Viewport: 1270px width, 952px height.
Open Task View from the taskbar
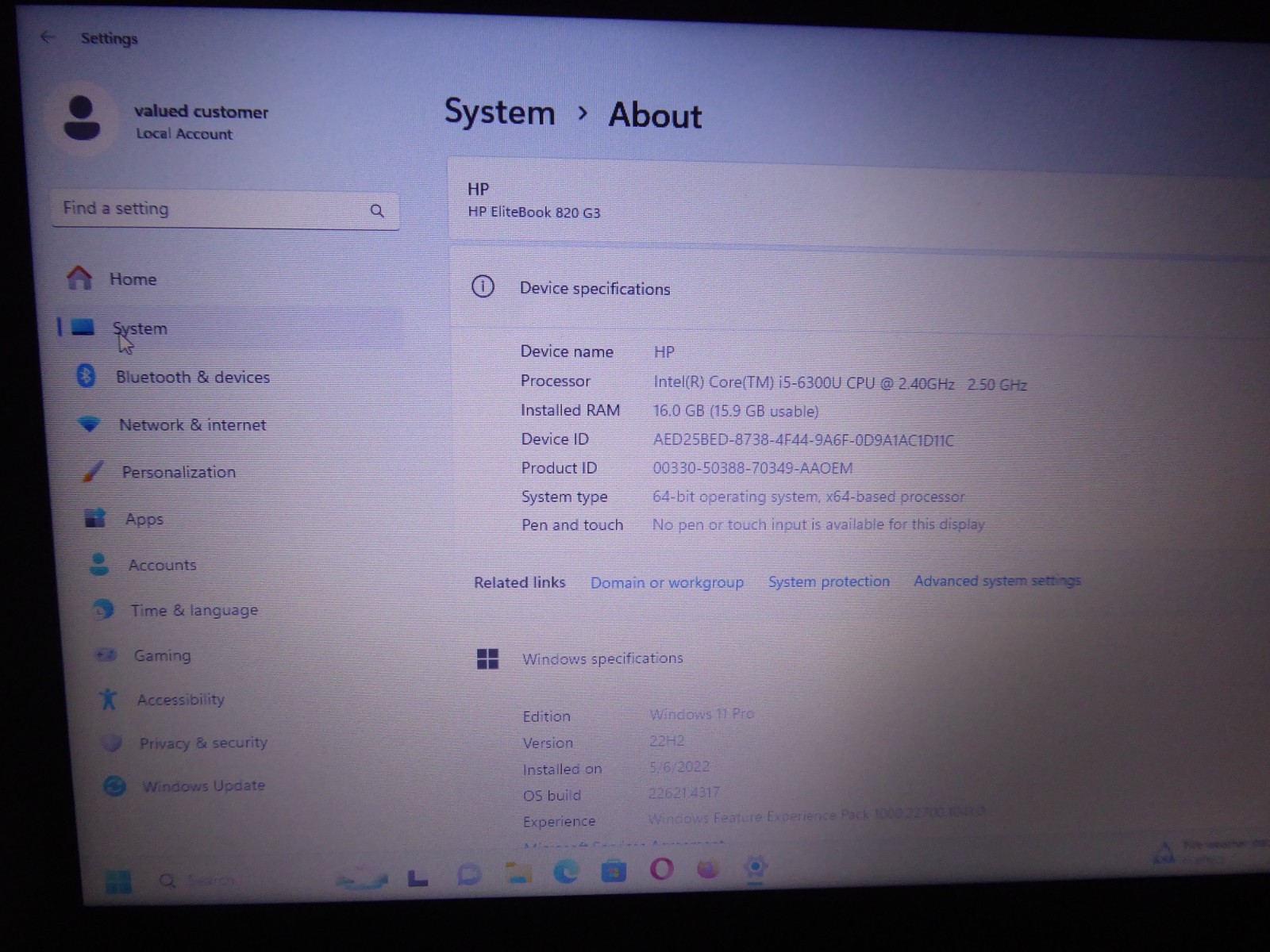click(418, 877)
